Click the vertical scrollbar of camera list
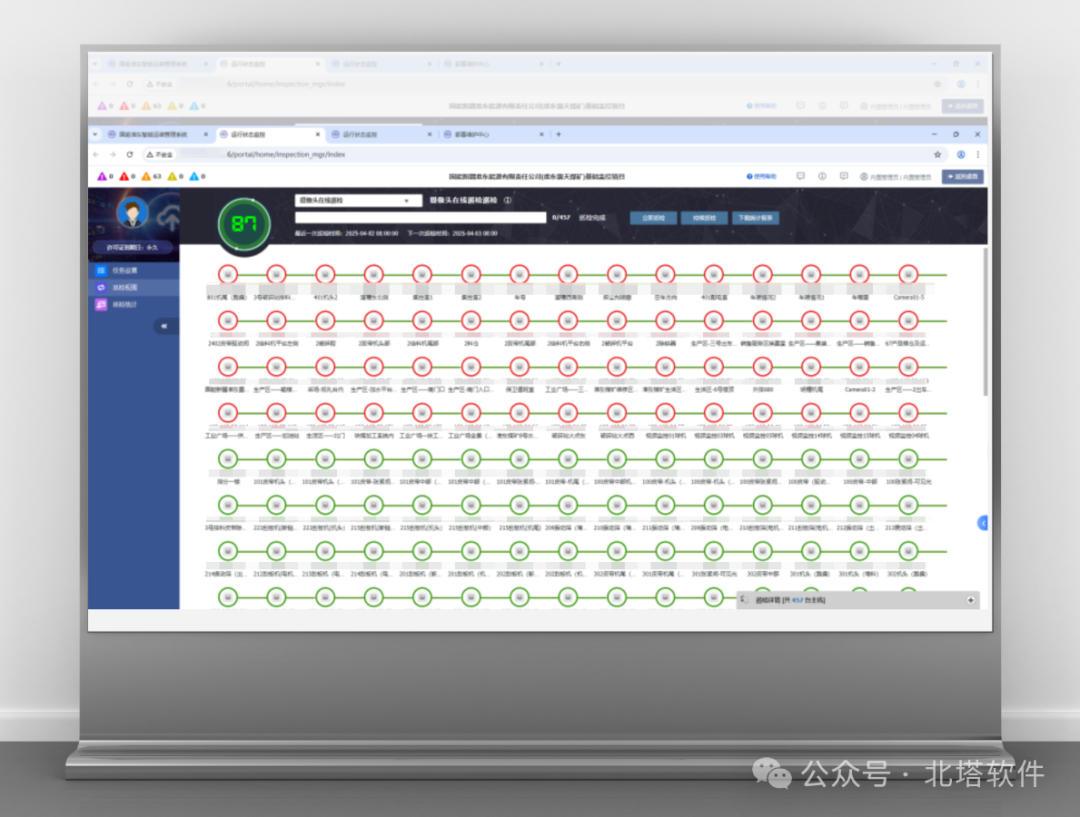Screen dimensions: 1080x817 point(986,322)
